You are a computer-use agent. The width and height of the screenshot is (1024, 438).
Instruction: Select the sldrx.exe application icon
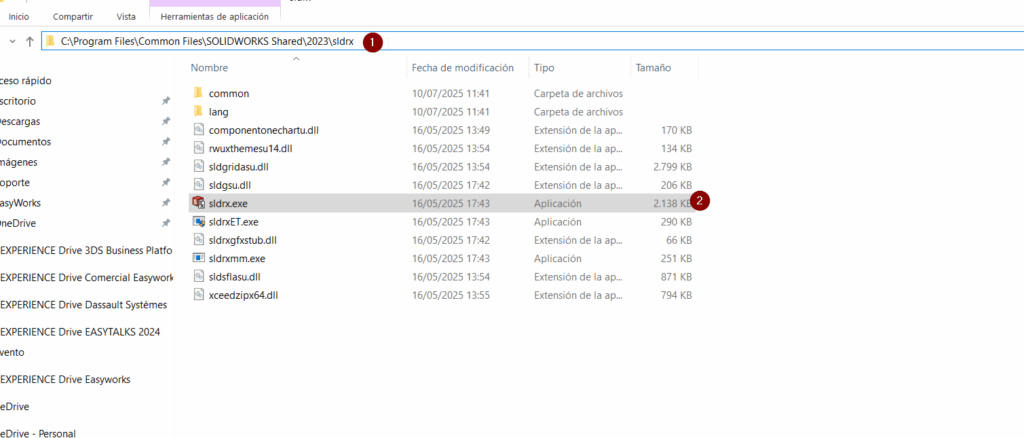point(199,203)
